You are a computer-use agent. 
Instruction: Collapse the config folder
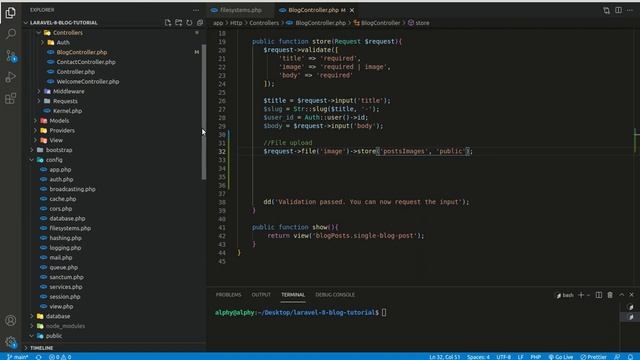tap(54, 160)
